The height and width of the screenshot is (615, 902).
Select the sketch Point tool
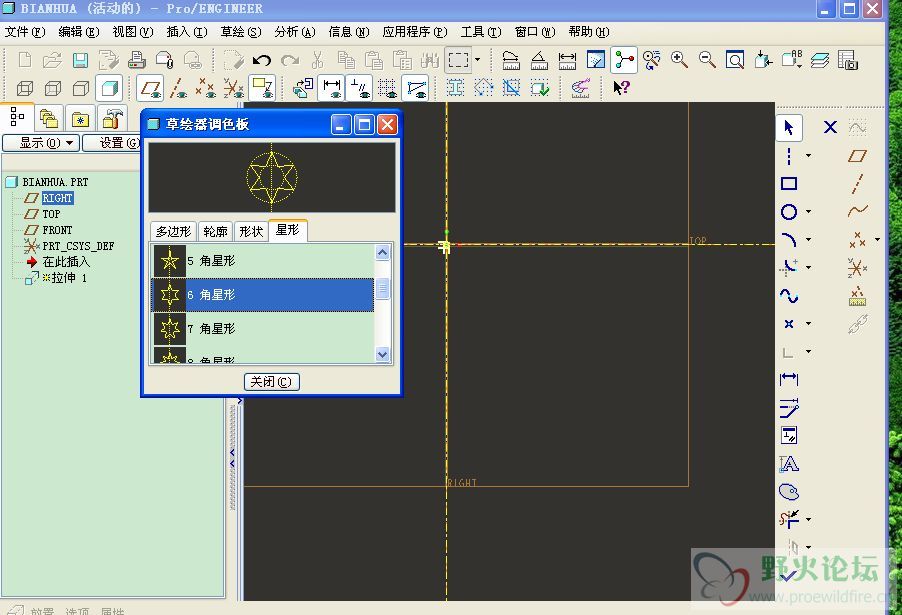coord(789,324)
